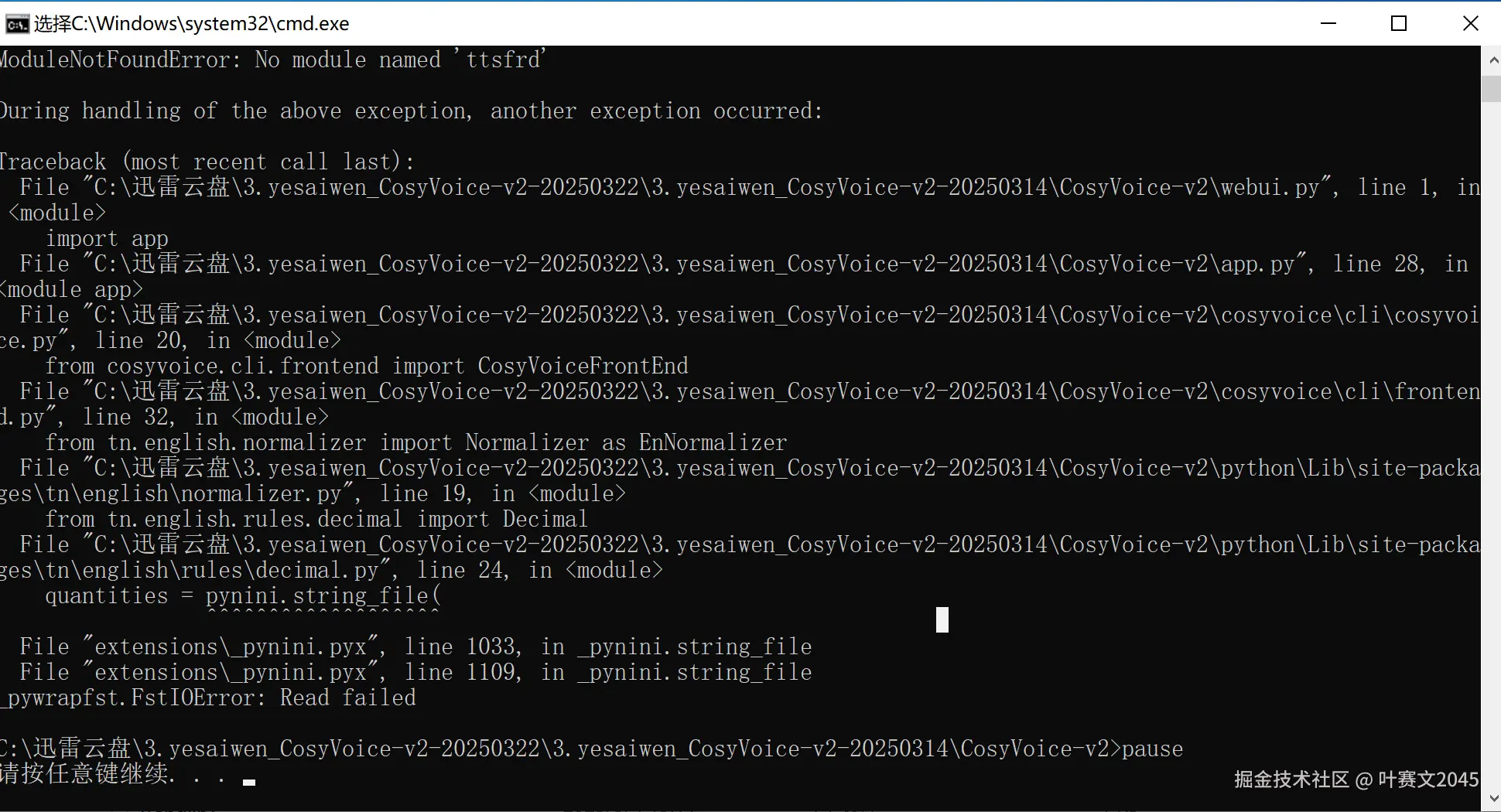Click the prompt line ending with "pause"
Image resolution: width=1501 pixels, height=812 pixels.
tap(591, 749)
